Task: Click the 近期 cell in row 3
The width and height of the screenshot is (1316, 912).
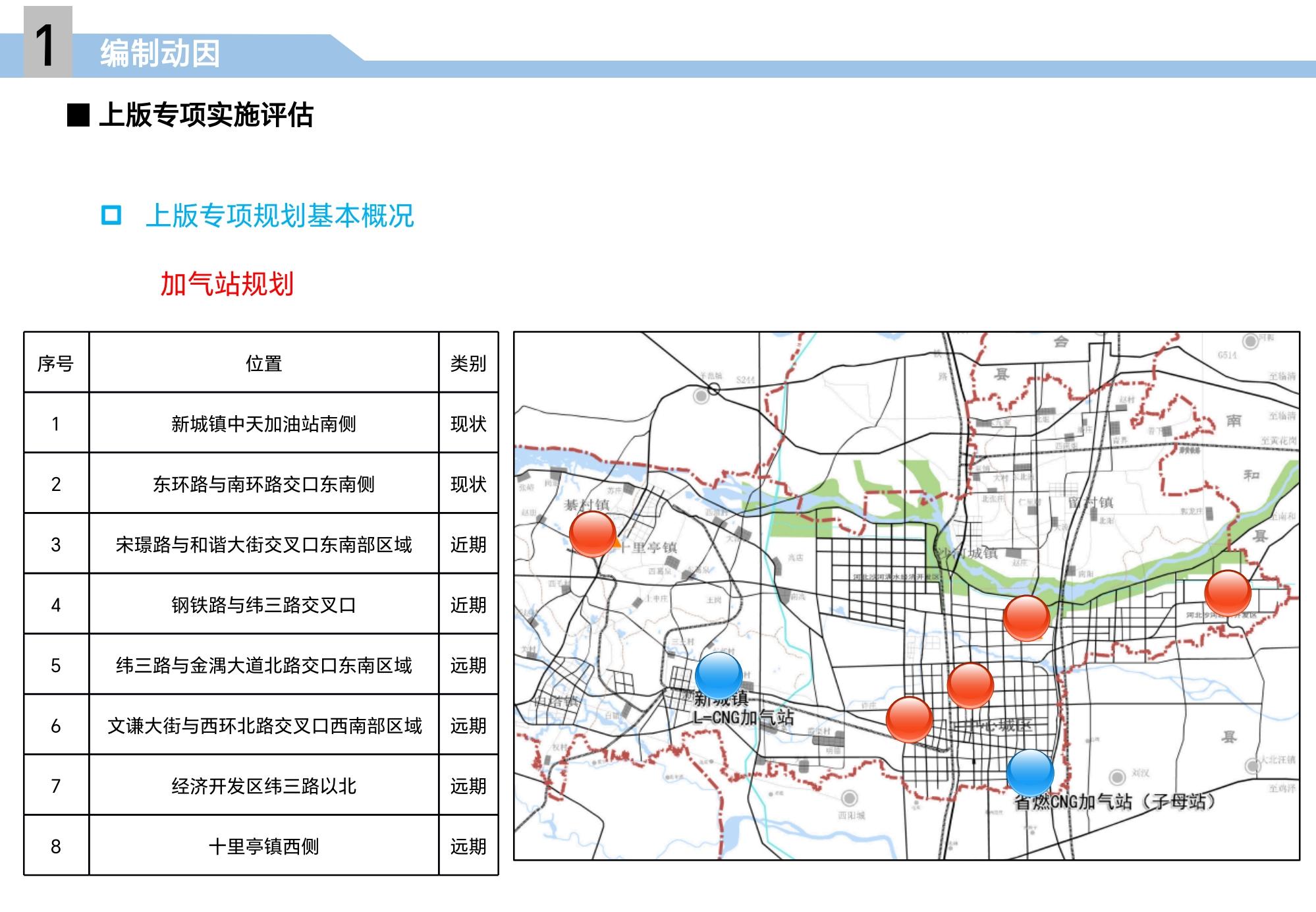Action: (468, 544)
